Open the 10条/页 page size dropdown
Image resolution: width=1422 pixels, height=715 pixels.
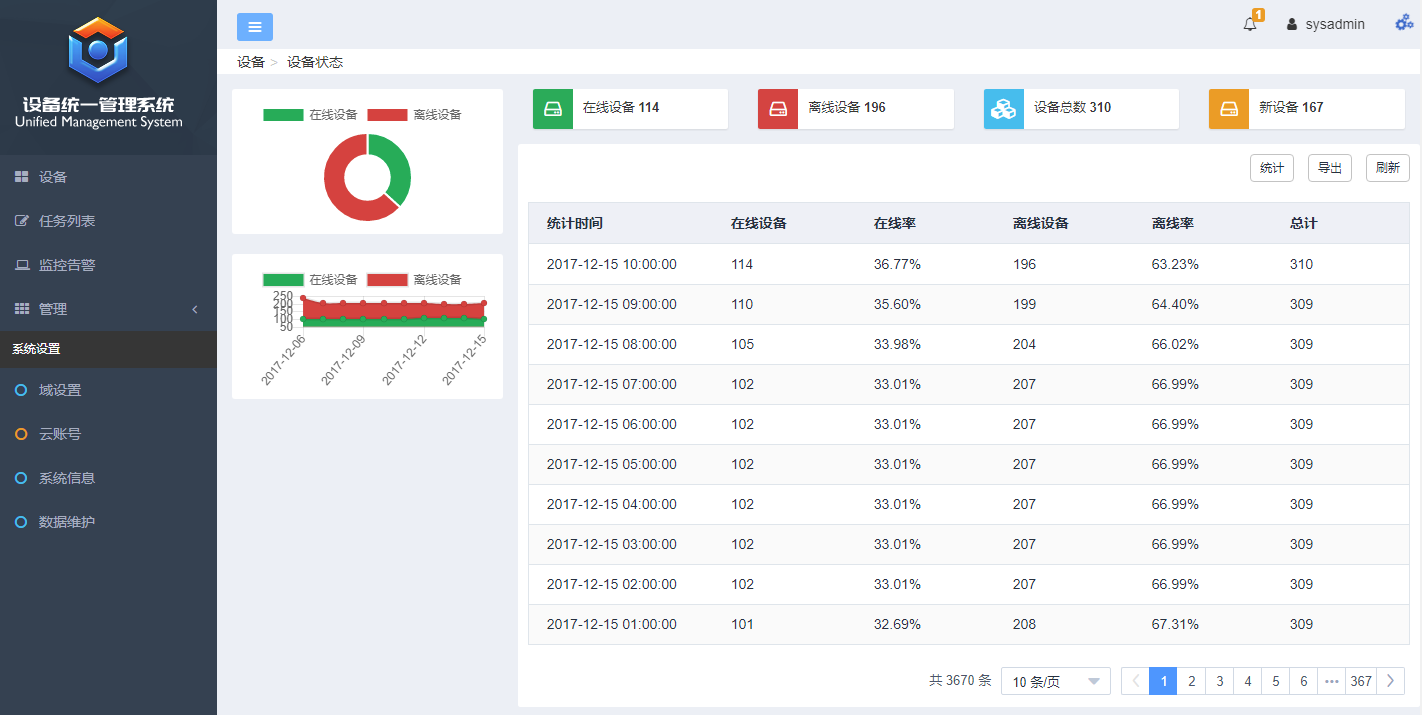tap(1055, 681)
